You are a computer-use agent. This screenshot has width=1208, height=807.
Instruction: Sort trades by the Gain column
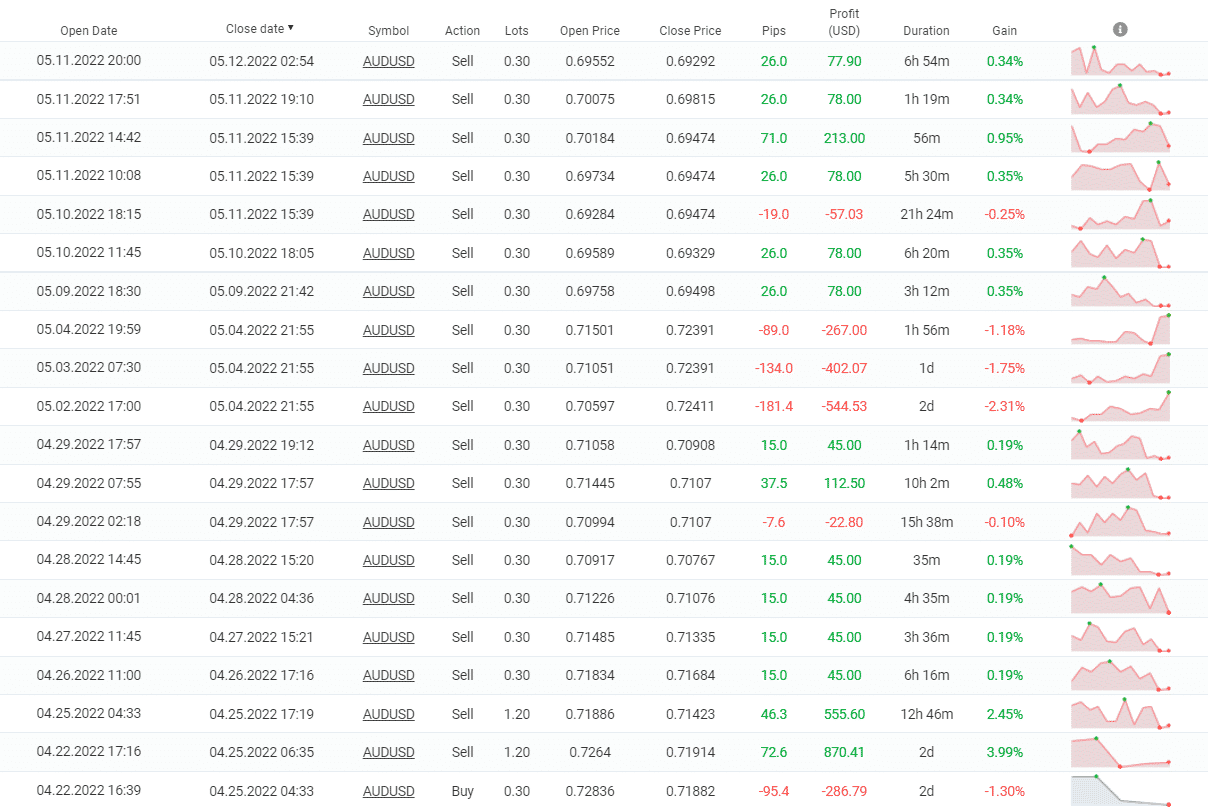point(1004,30)
